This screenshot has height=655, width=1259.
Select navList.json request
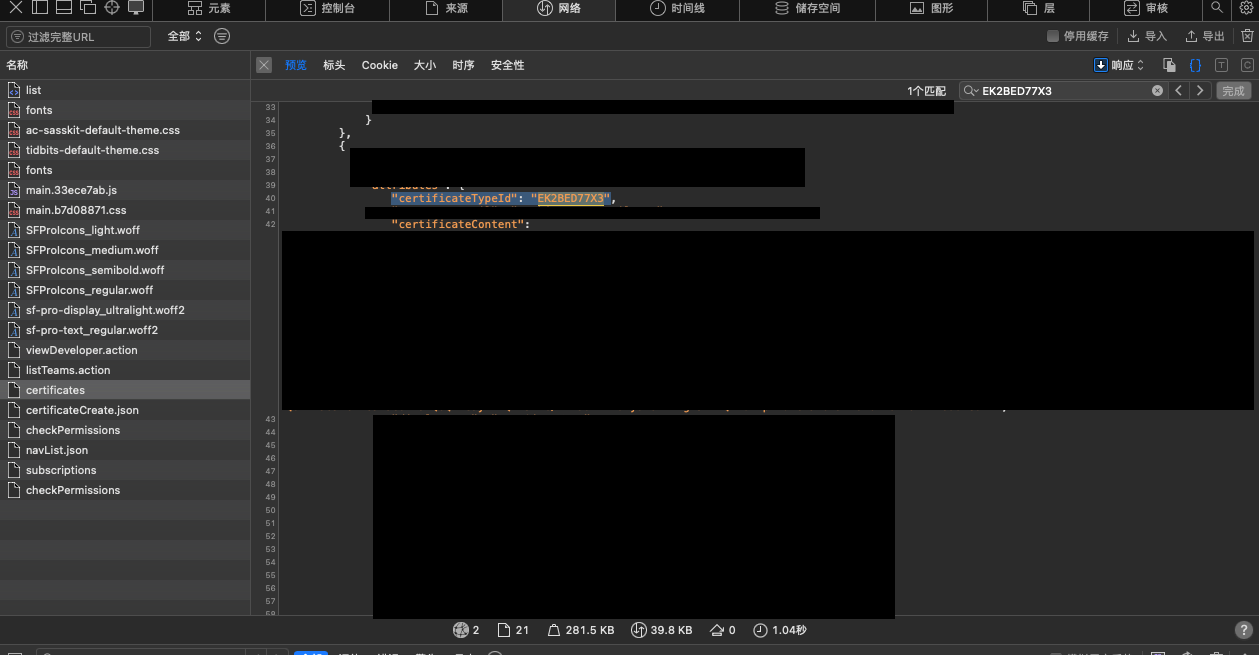pyautogui.click(x=125, y=450)
